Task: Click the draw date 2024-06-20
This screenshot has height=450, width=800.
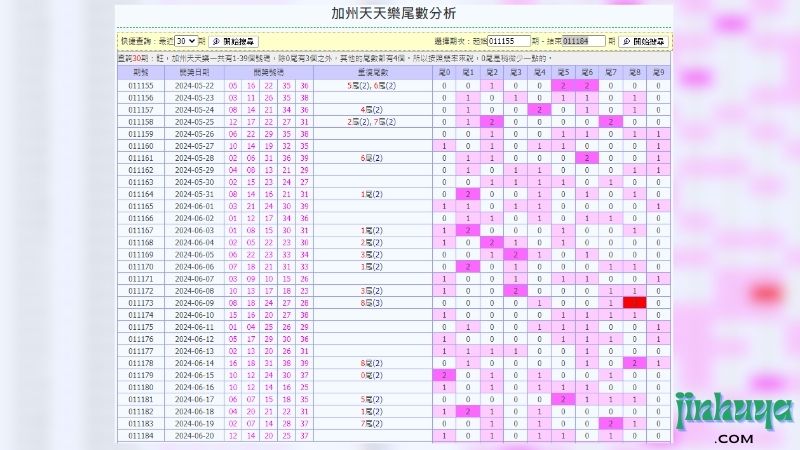Action: click(194, 436)
